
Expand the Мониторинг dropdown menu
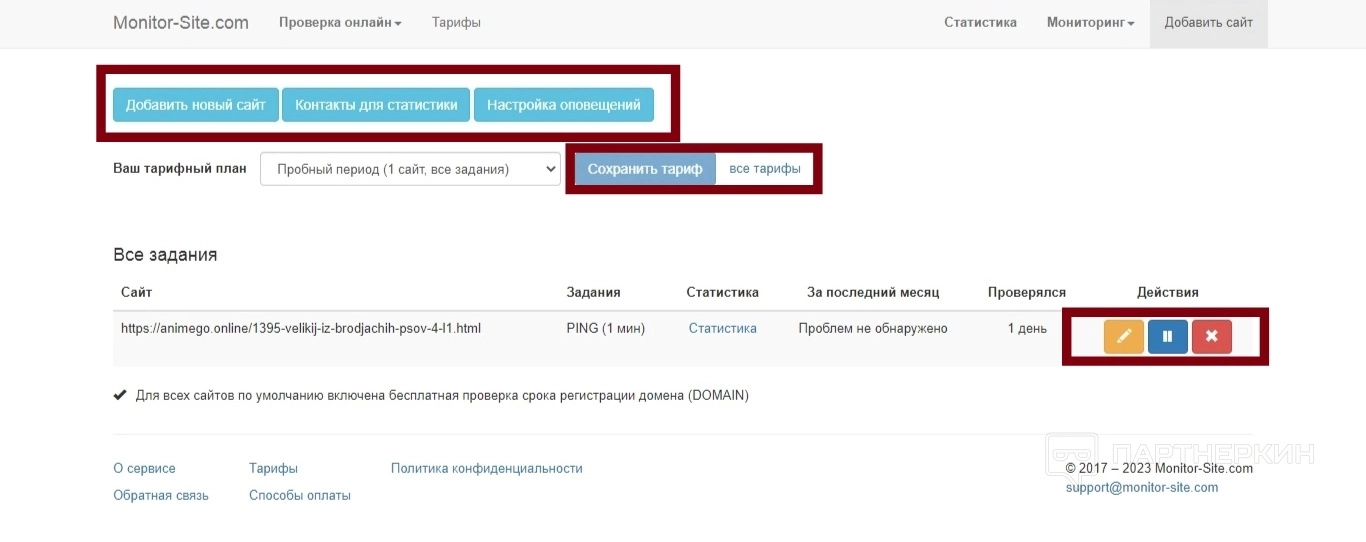1090,23
